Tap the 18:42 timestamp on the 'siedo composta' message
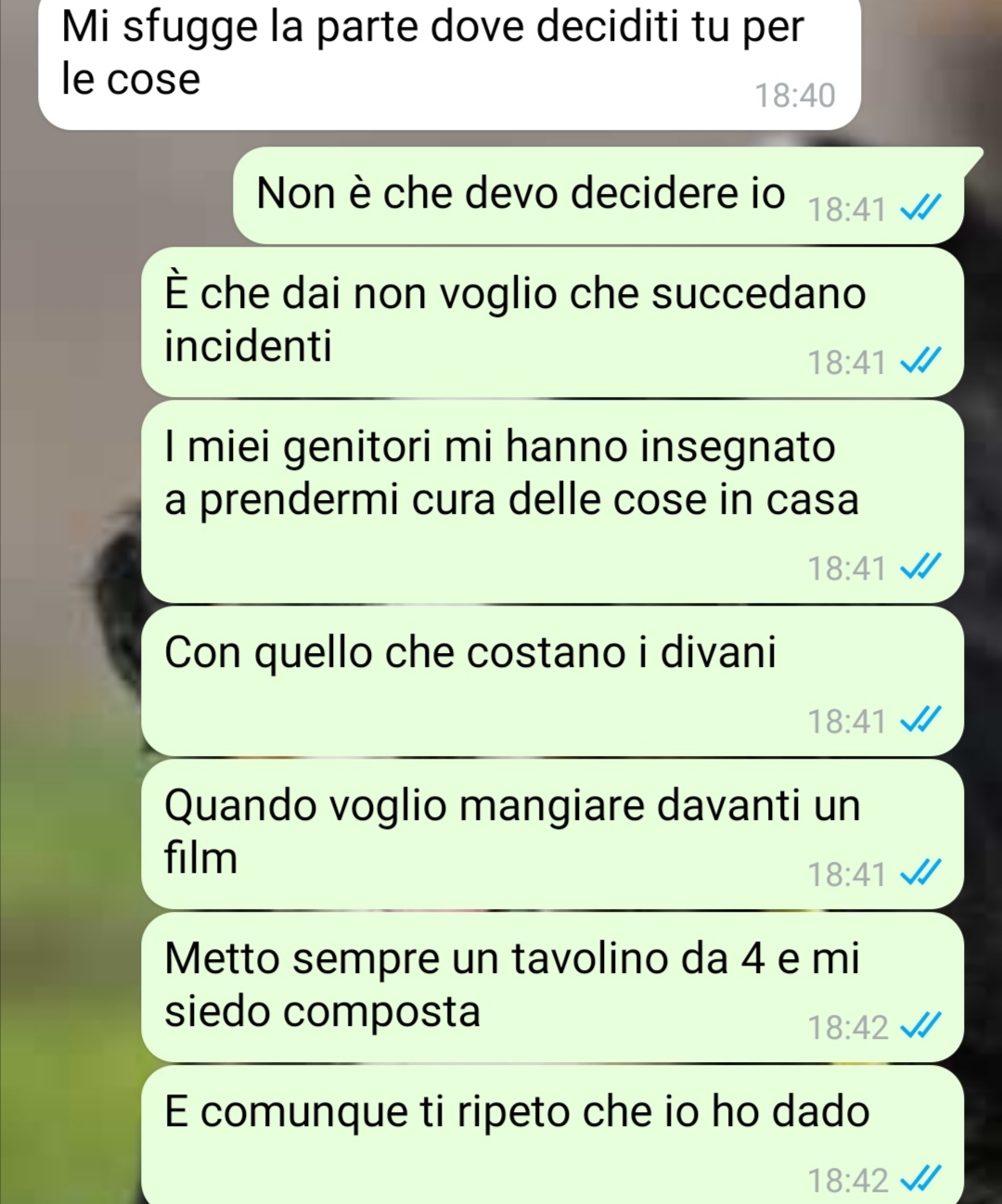Screen dimensions: 1002x1204 847,1027
